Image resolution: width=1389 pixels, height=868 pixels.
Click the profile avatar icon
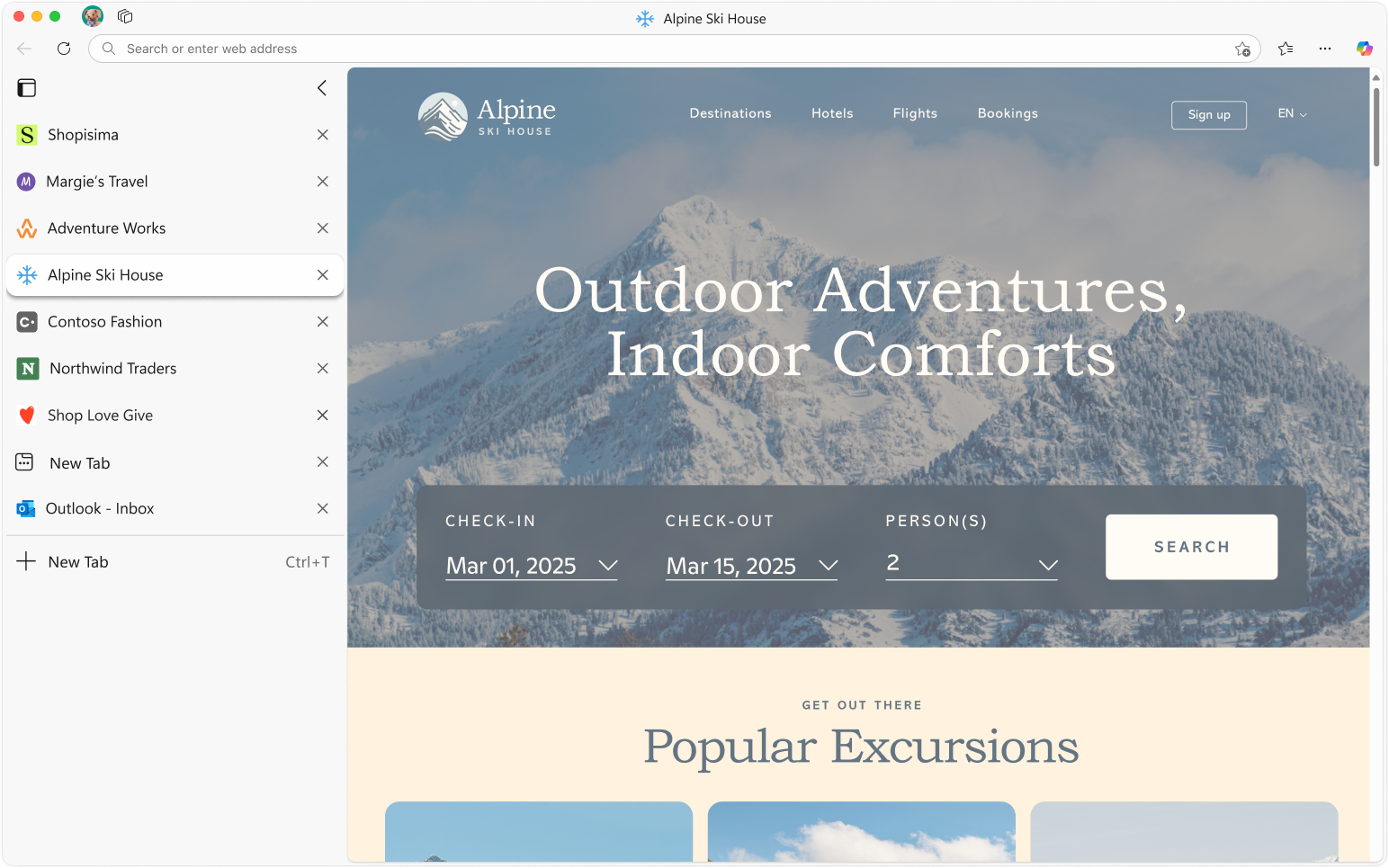click(x=93, y=16)
